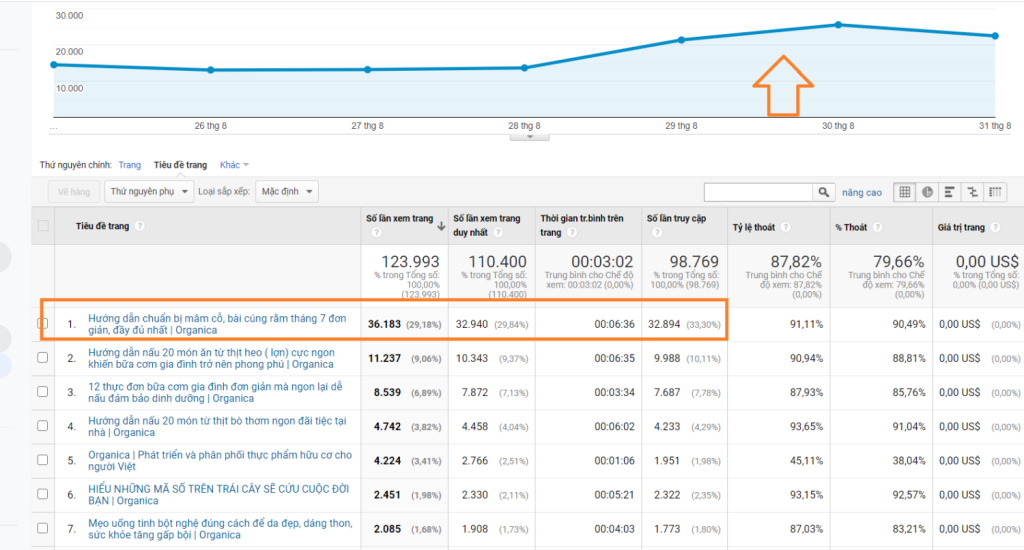The height and width of the screenshot is (550, 1024).
Task: Expand the Khác dimension dropdown
Action: pos(234,165)
